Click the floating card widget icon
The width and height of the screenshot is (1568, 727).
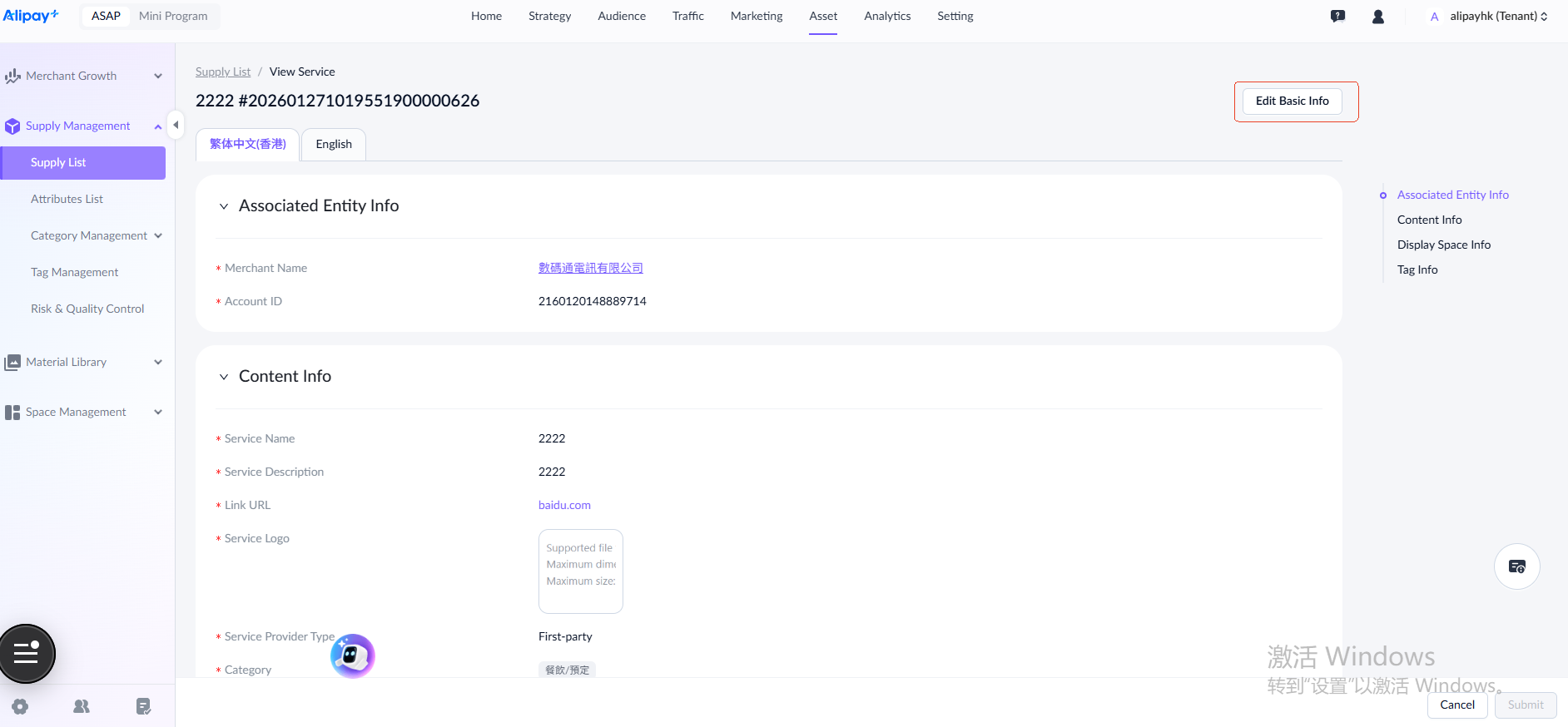(x=1516, y=566)
